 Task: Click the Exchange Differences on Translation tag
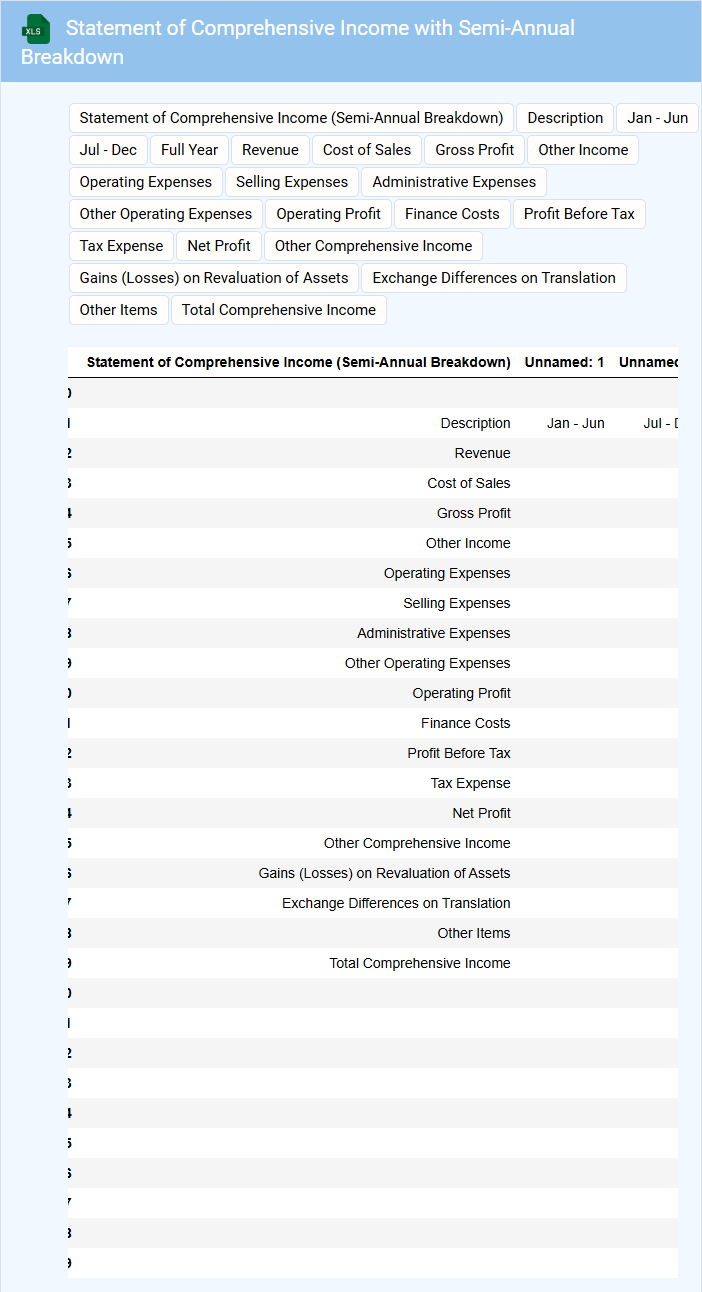[494, 278]
